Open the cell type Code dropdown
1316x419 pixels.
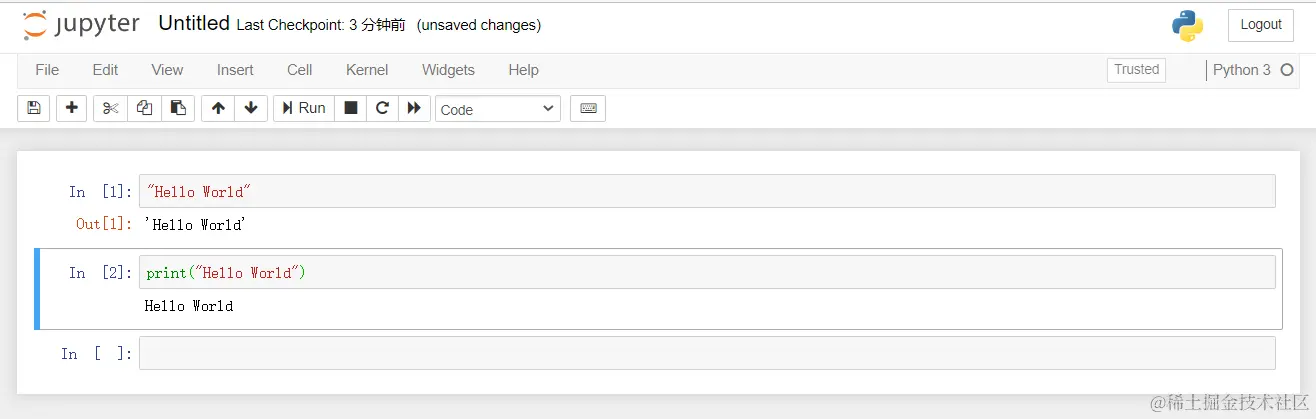pos(498,109)
